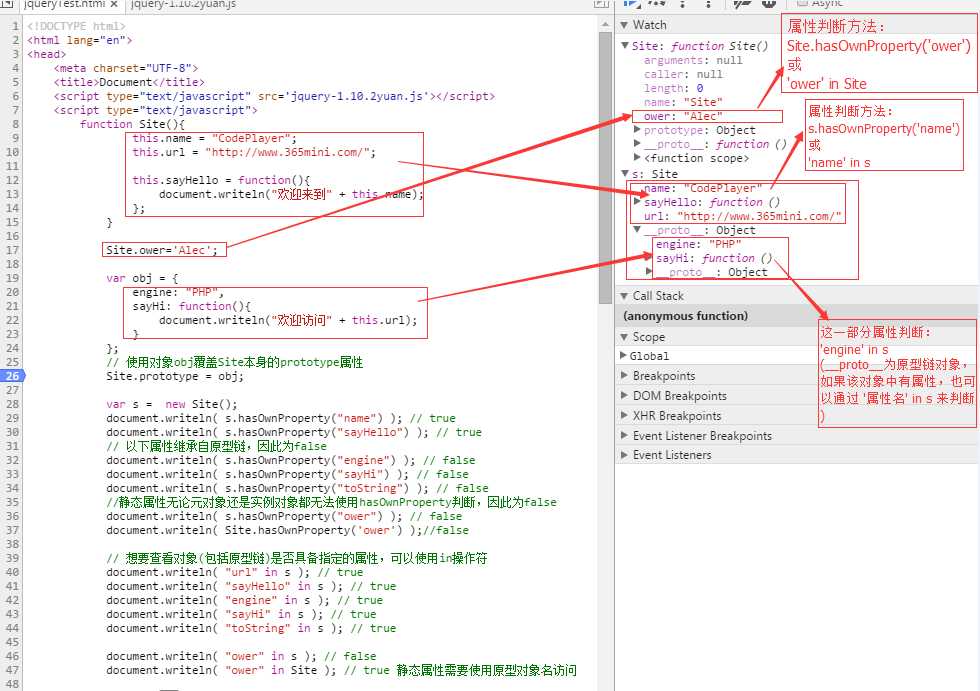Close the jqueryTest.html file tab
The width and height of the screenshot is (980, 691).
click(x=114, y=4)
